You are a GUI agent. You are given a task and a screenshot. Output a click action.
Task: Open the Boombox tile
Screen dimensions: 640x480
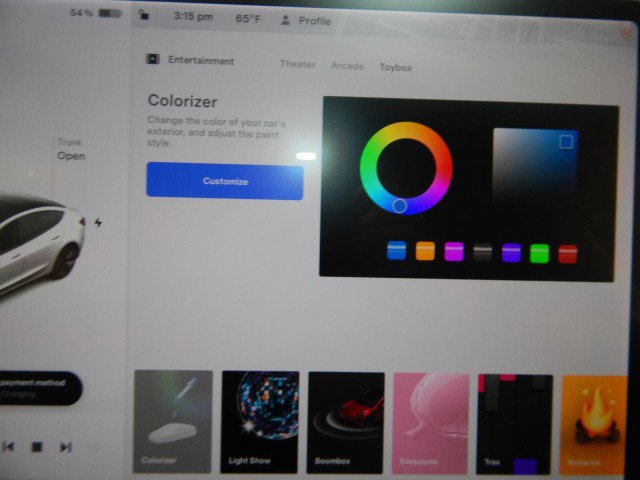(x=346, y=423)
